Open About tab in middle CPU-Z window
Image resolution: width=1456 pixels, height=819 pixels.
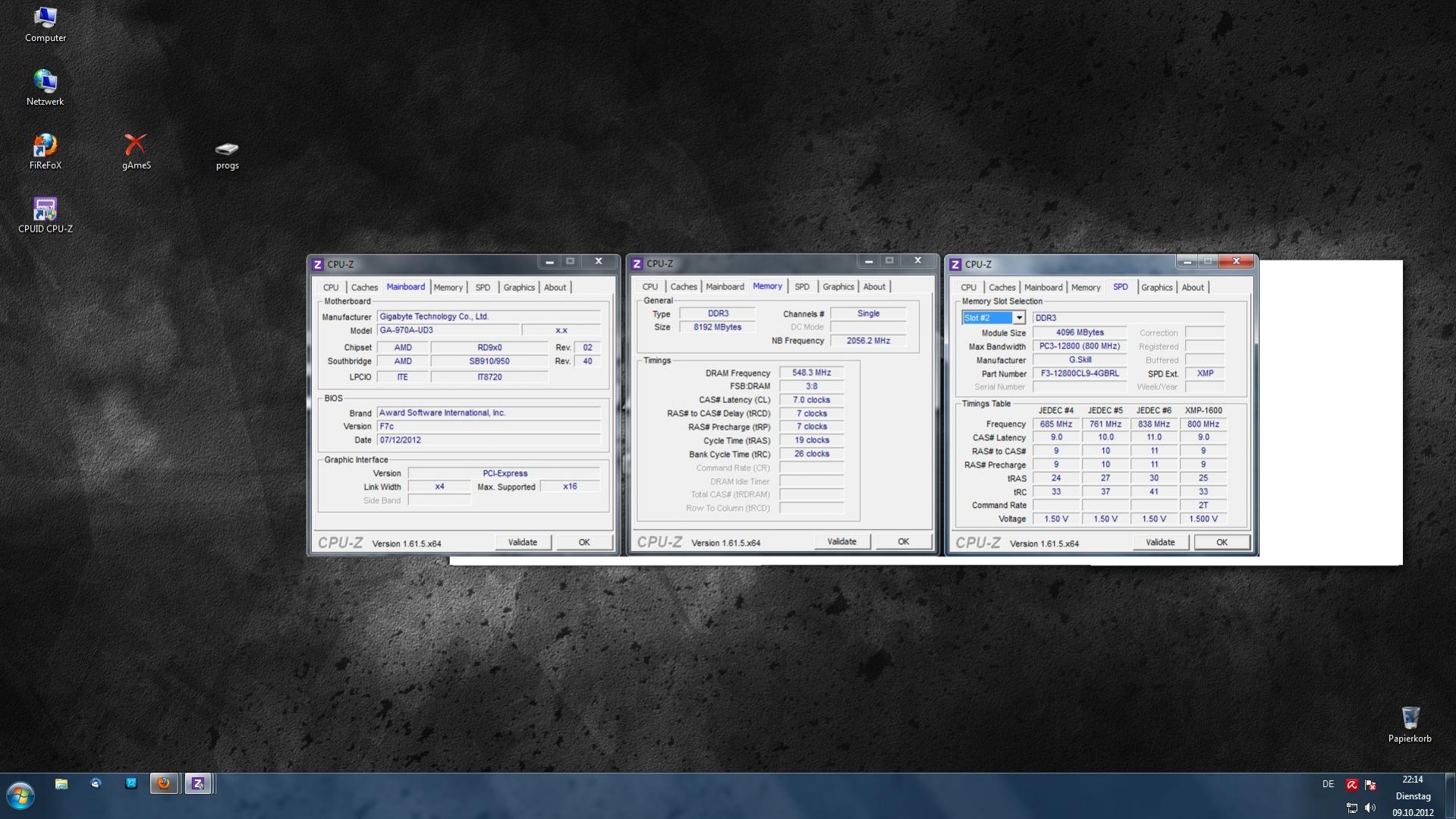[x=874, y=287]
